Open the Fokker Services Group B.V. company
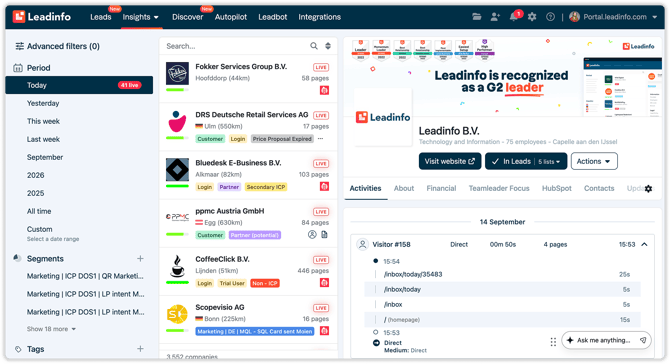The image size is (670, 364). 241,67
